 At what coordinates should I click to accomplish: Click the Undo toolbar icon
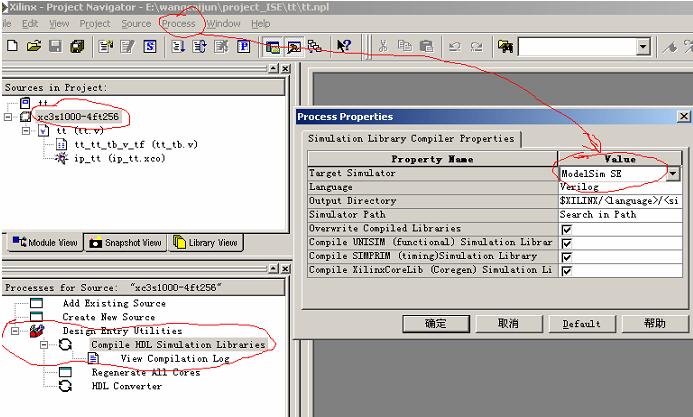454,46
